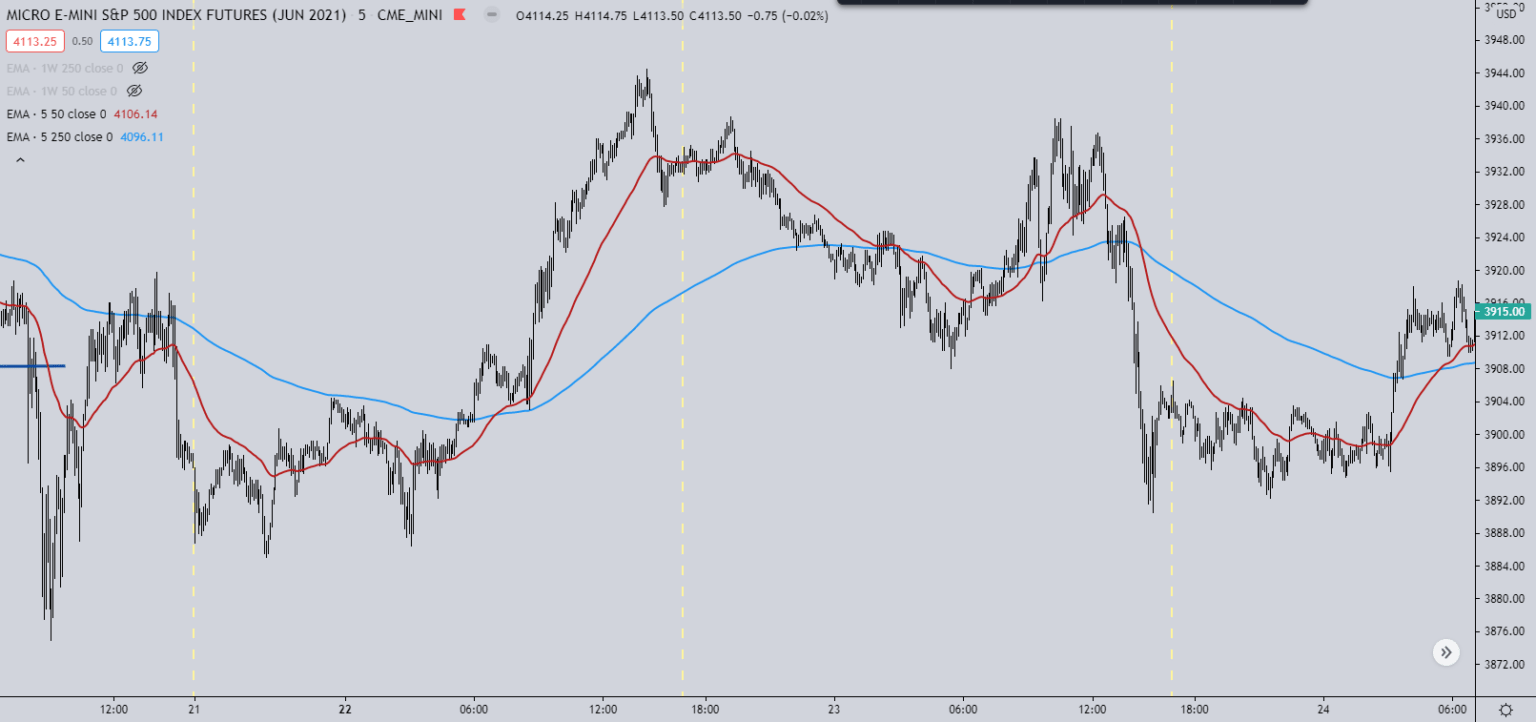Open chart settings gear icon
The height and width of the screenshot is (722, 1536).
[x=1506, y=709]
